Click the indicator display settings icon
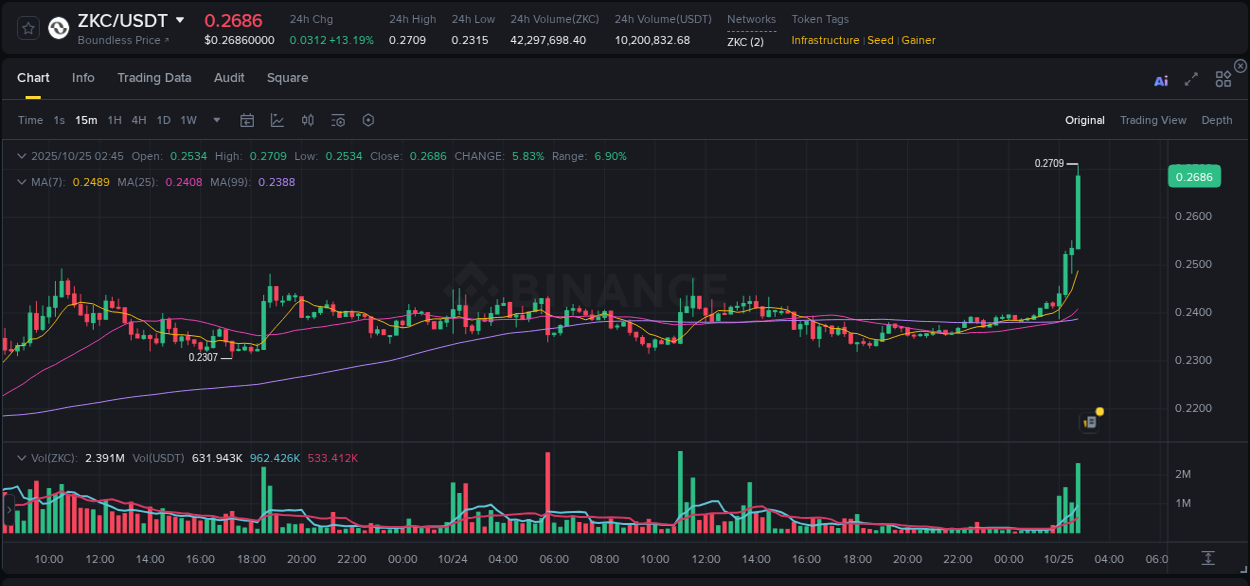Image resolution: width=1250 pixels, height=586 pixels. click(x=338, y=120)
